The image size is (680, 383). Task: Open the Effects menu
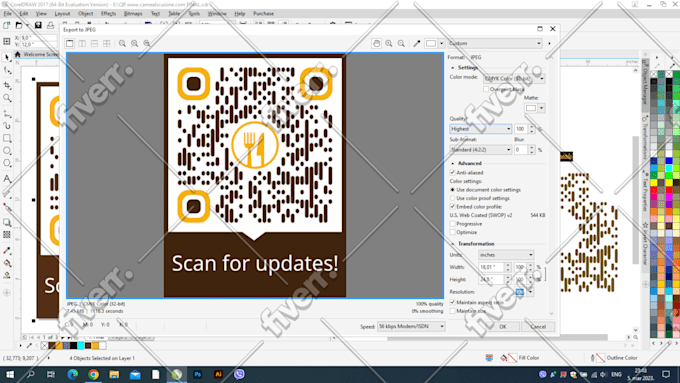108,13
